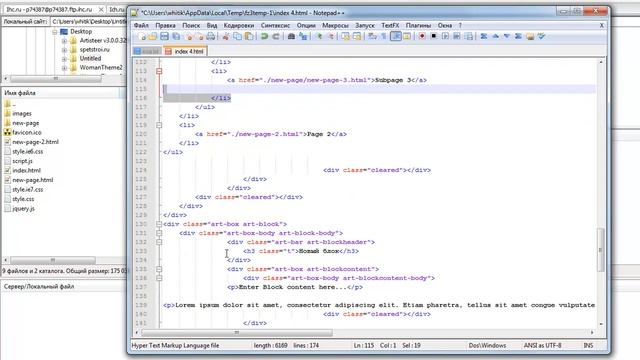640x360 pixels.
Task: Click the Paste toolbar icon
Action: coord(249,37)
